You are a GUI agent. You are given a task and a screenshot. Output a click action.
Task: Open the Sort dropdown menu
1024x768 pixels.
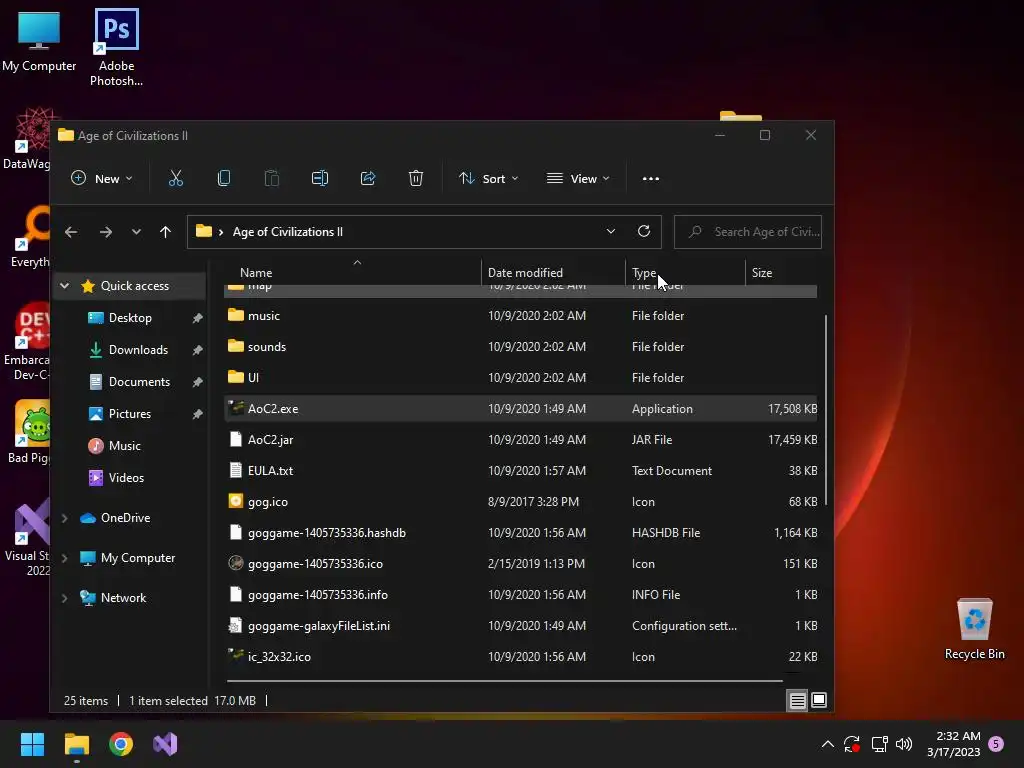tap(488, 178)
